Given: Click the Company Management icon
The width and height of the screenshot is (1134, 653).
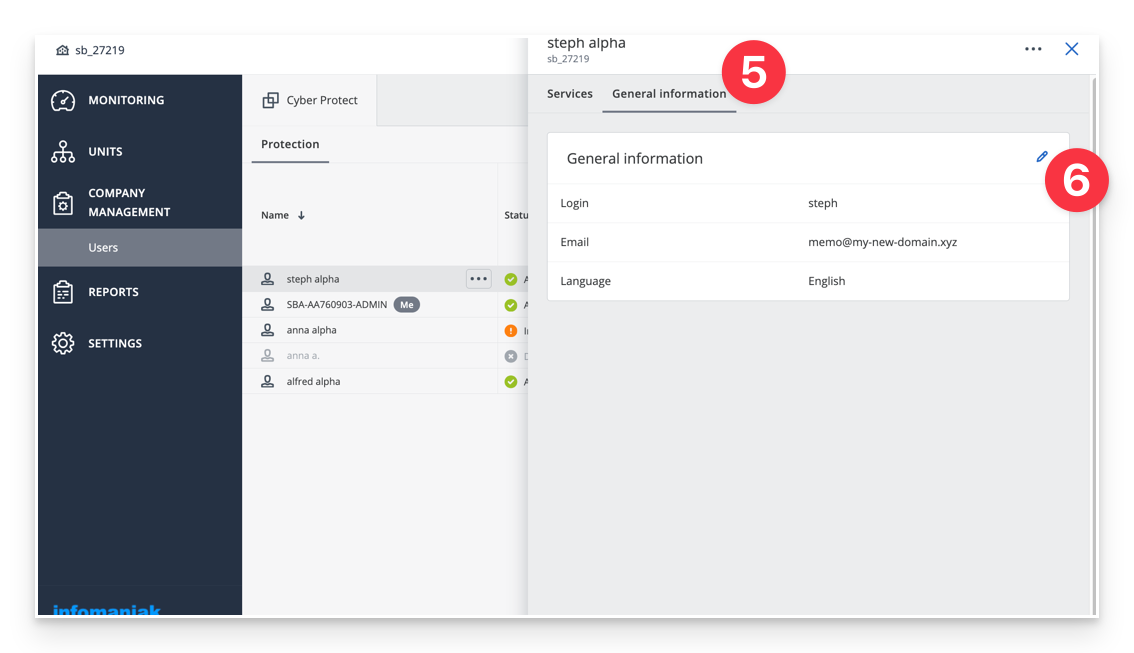Looking at the screenshot, I should (x=62, y=202).
